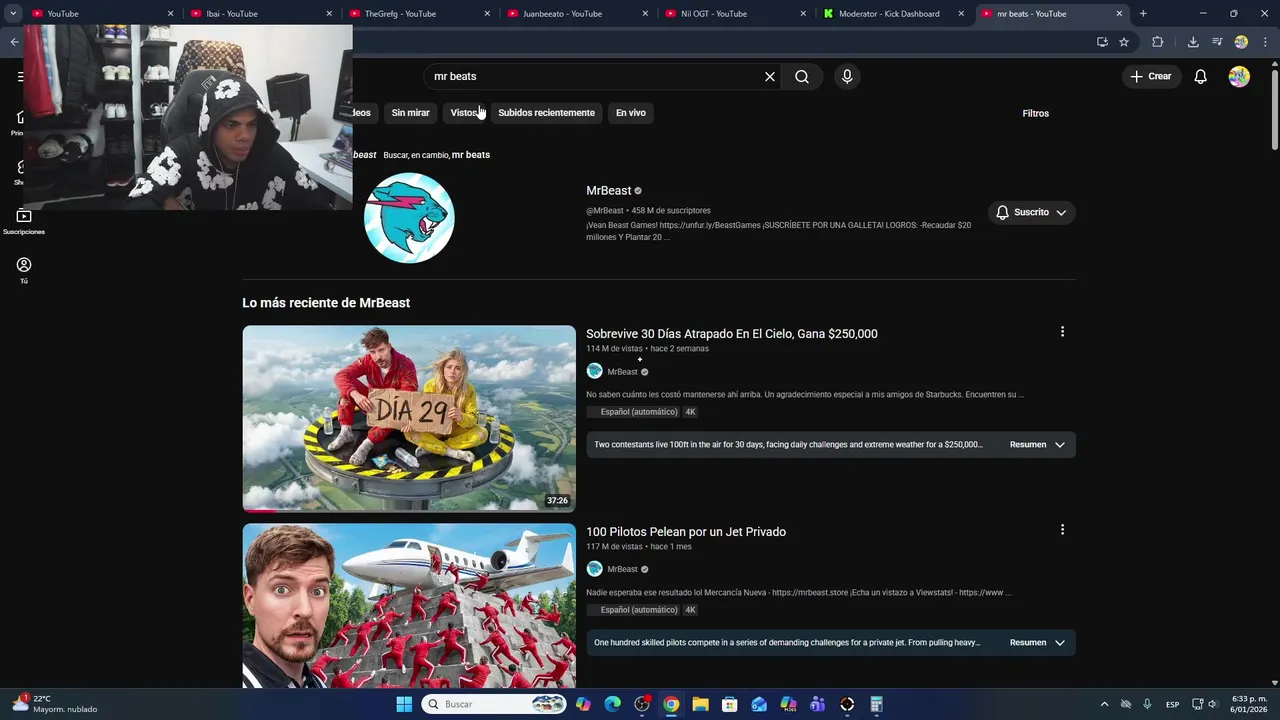The image size is (1280, 720).
Task: Open the Filtros search filters
Action: coord(1035,113)
